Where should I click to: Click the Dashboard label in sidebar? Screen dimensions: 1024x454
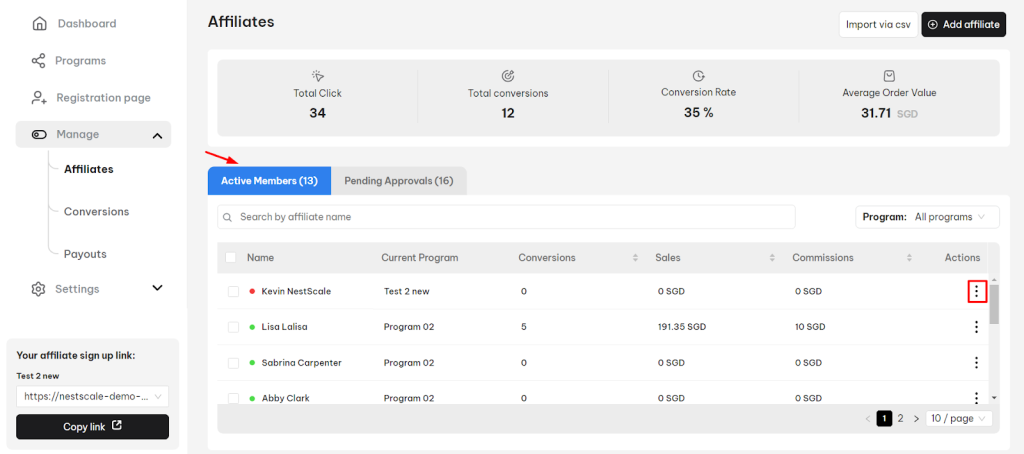click(87, 24)
